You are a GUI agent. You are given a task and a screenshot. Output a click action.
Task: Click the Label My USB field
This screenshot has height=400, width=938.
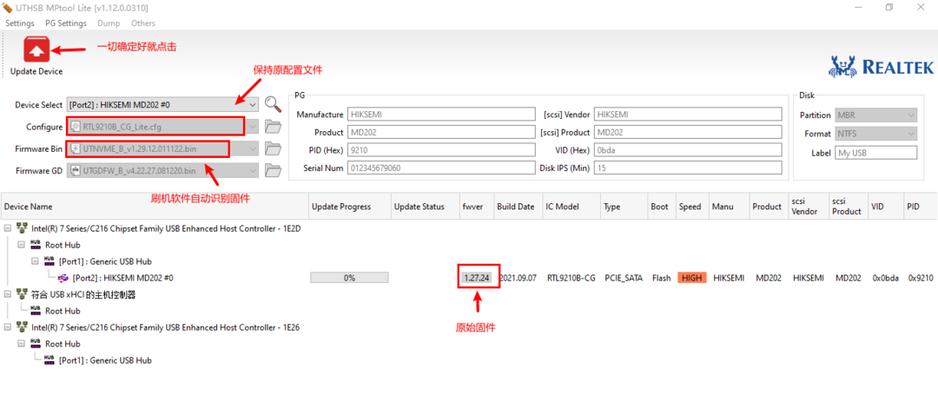click(875, 152)
